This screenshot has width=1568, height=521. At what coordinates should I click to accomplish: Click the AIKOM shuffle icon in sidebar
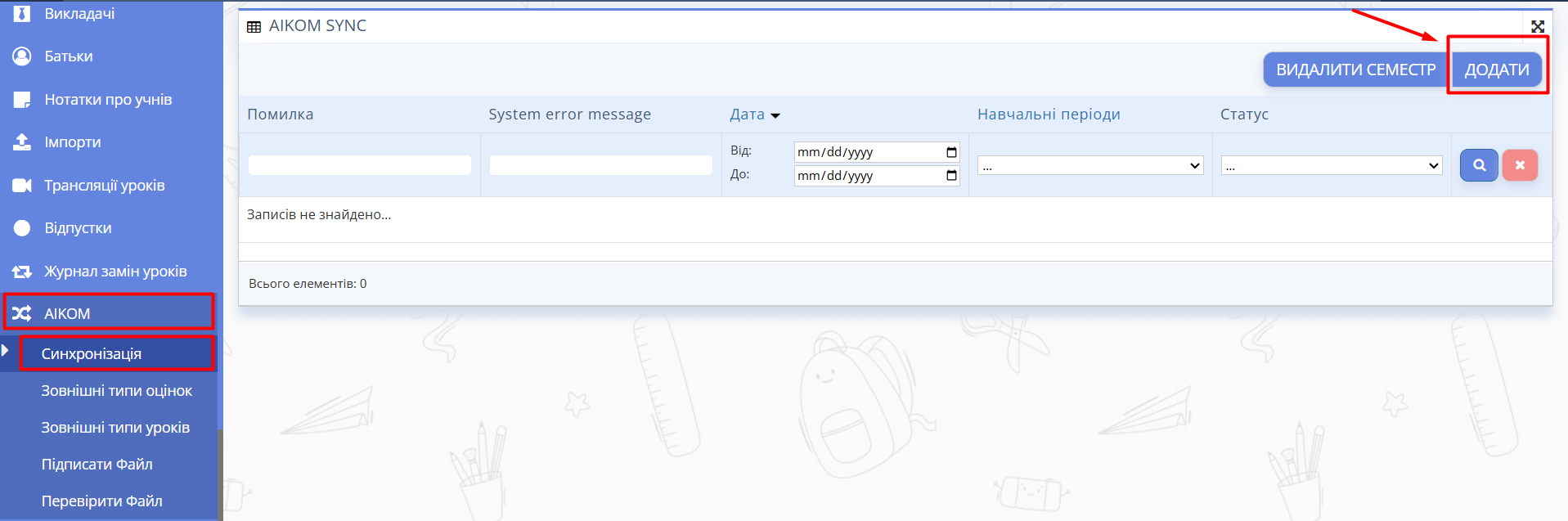click(x=22, y=313)
